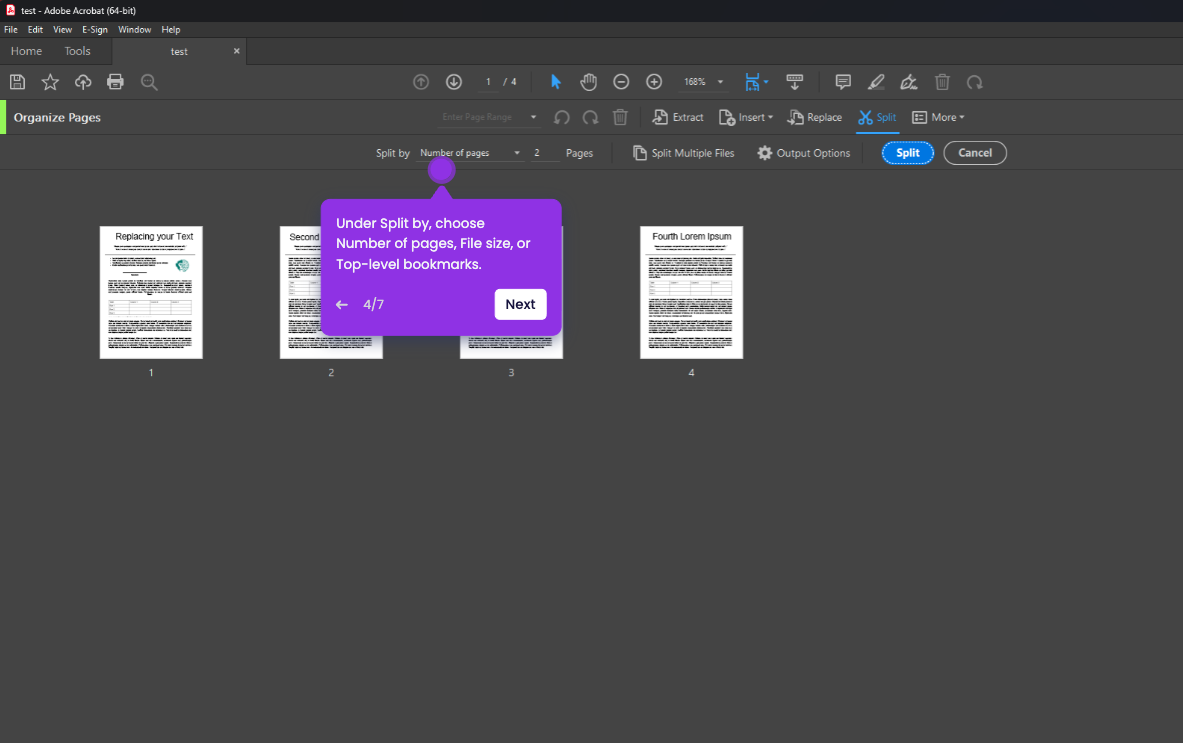Go to next page arrow
This screenshot has height=743, width=1183.
tap(453, 82)
